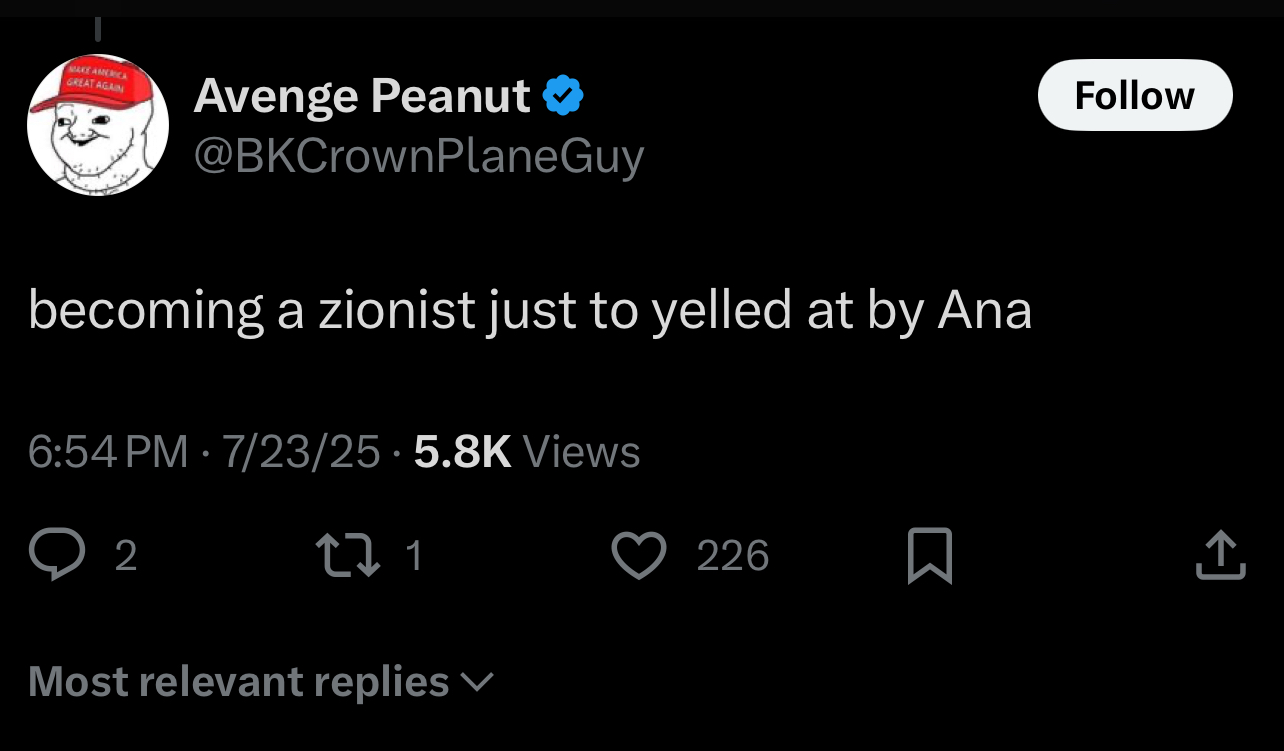Follow the Avenge Peanut account

pyautogui.click(x=1135, y=95)
